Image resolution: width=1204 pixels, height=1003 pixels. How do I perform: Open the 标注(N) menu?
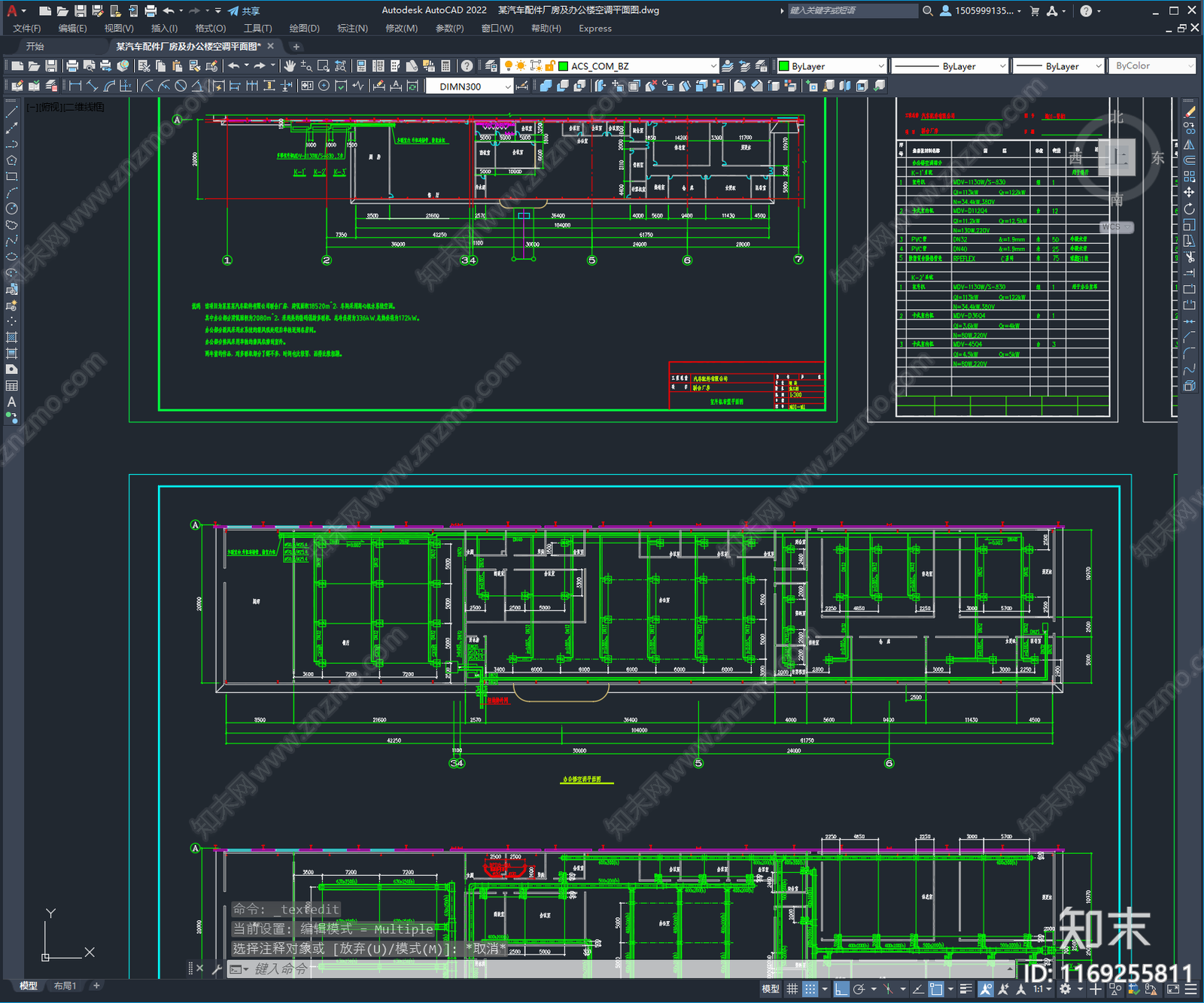coord(352,29)
